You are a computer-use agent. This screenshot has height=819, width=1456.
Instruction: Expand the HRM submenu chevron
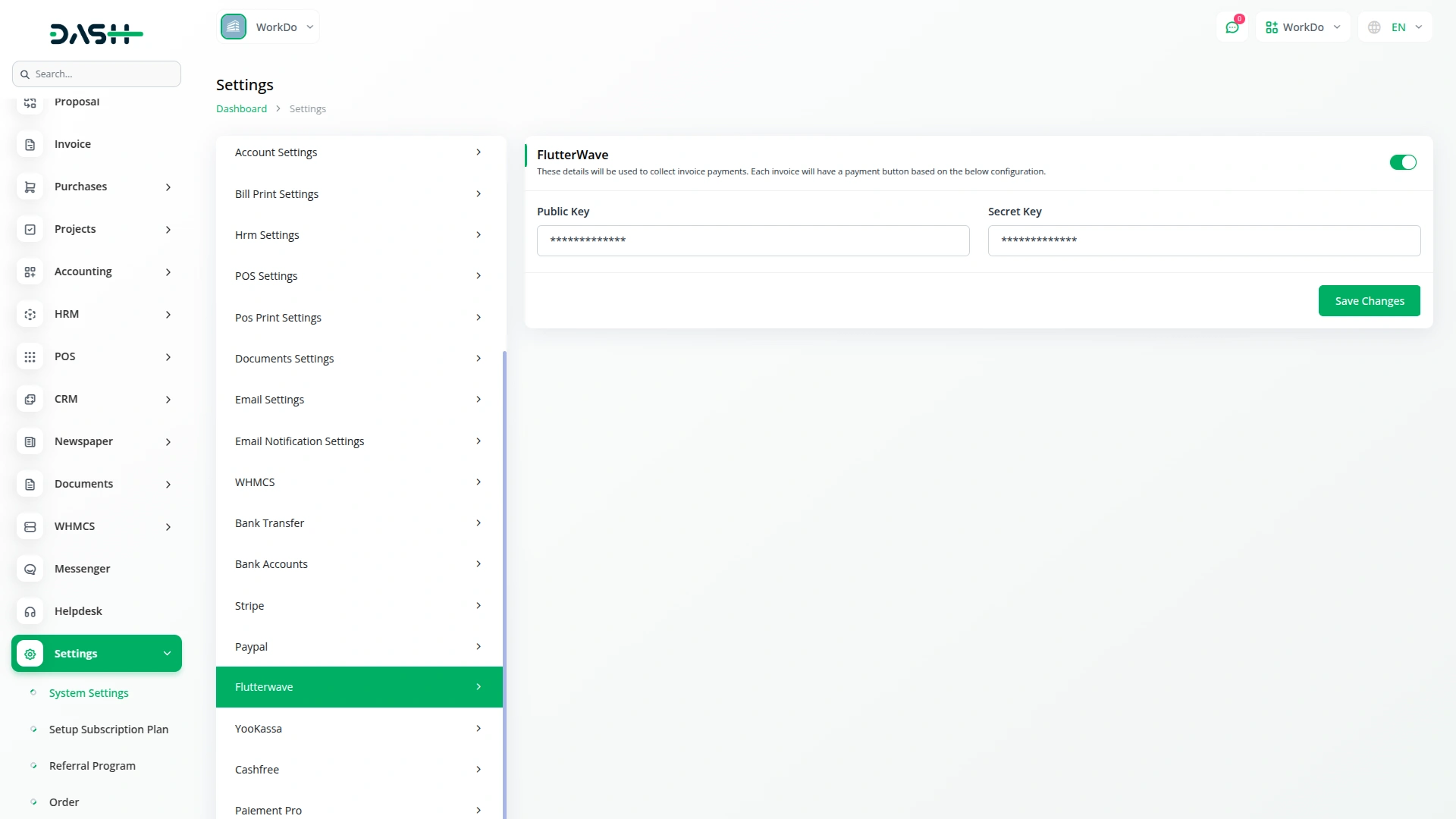pyautogui.click(x=168, y=314)
